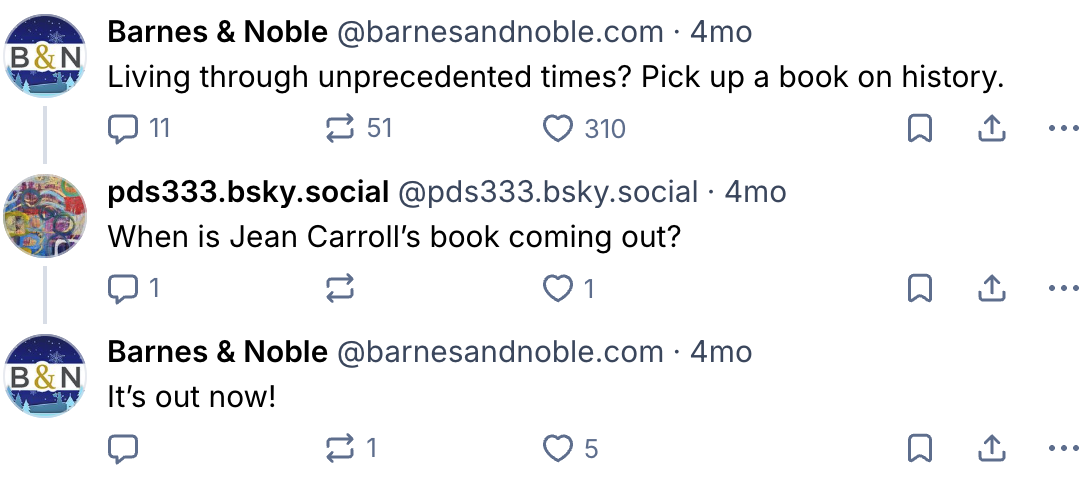This screenshot has height=485, width=1080.
Task: Bookmark the 'Pick up a book' post
Action: pyautogui.click(x=920, y=129)
